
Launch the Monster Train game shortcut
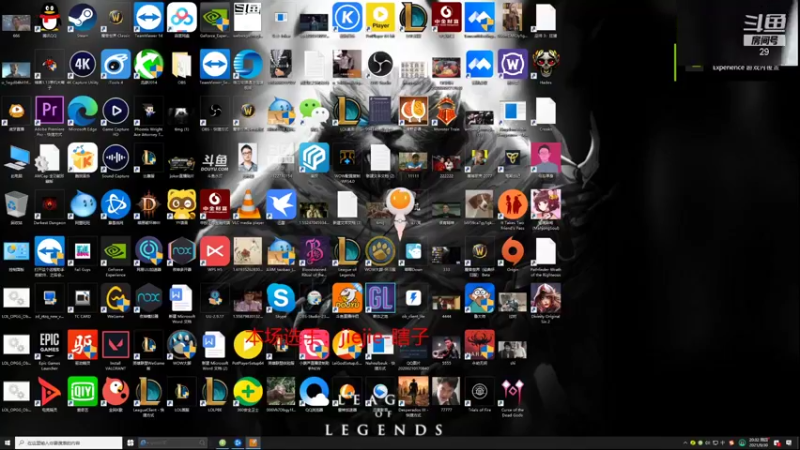tap(446, 111)
